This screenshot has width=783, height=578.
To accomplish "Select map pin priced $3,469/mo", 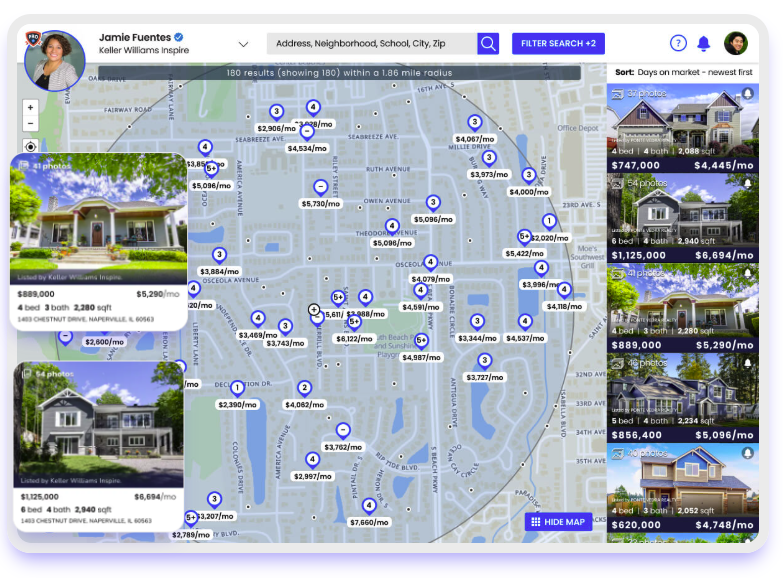I will click(x=258, y=318).
